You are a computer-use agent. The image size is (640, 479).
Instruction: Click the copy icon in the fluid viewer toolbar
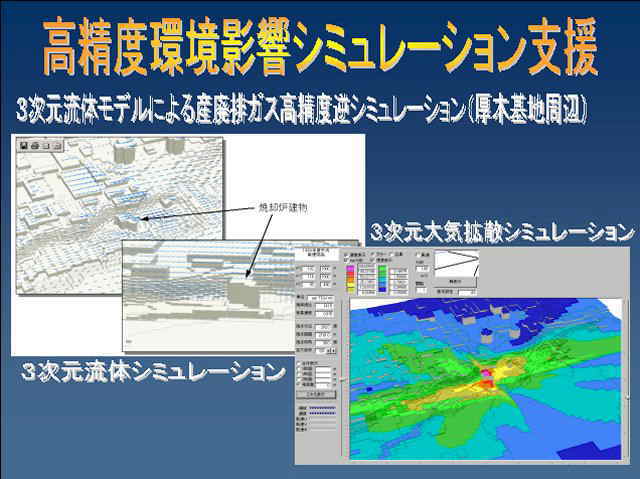(44, 145)
